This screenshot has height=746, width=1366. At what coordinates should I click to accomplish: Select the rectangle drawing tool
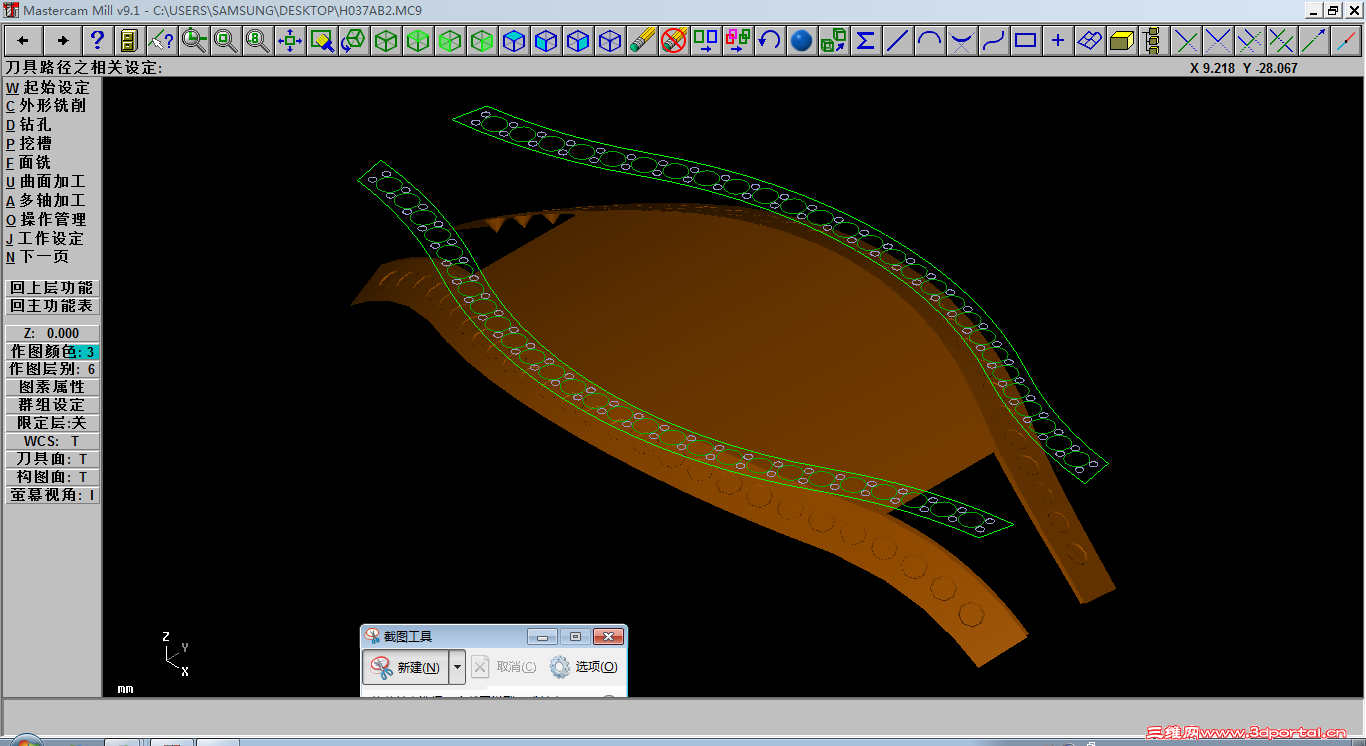click(1025, 41)
